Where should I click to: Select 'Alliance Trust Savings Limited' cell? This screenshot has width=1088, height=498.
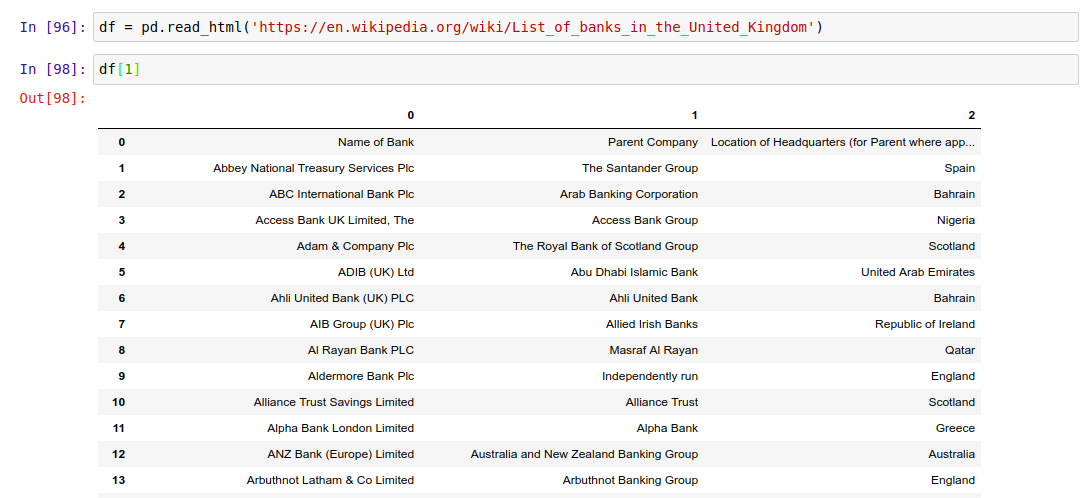(x=334, y=402)
